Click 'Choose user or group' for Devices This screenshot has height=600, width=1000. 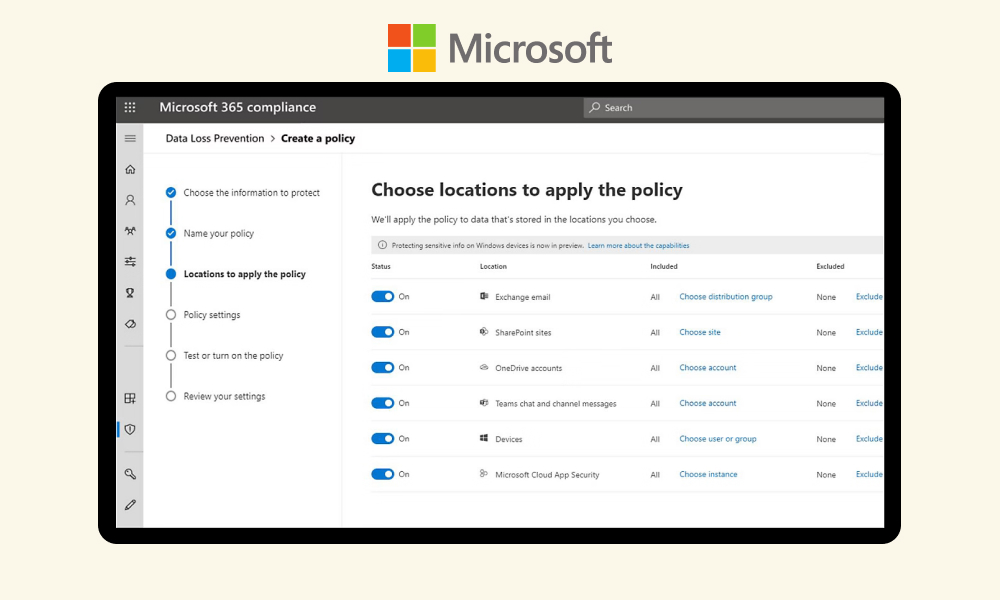[x=717, y=439]
